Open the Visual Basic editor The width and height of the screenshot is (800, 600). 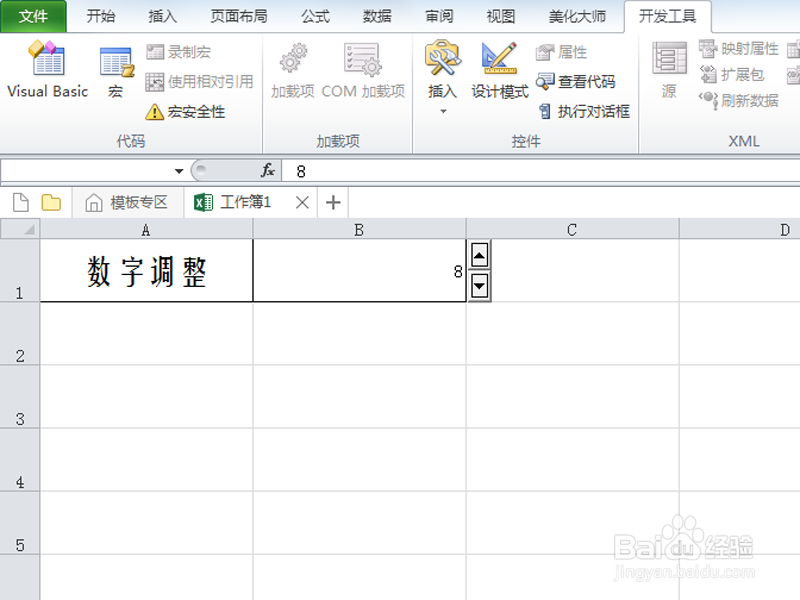coord(47,69)
